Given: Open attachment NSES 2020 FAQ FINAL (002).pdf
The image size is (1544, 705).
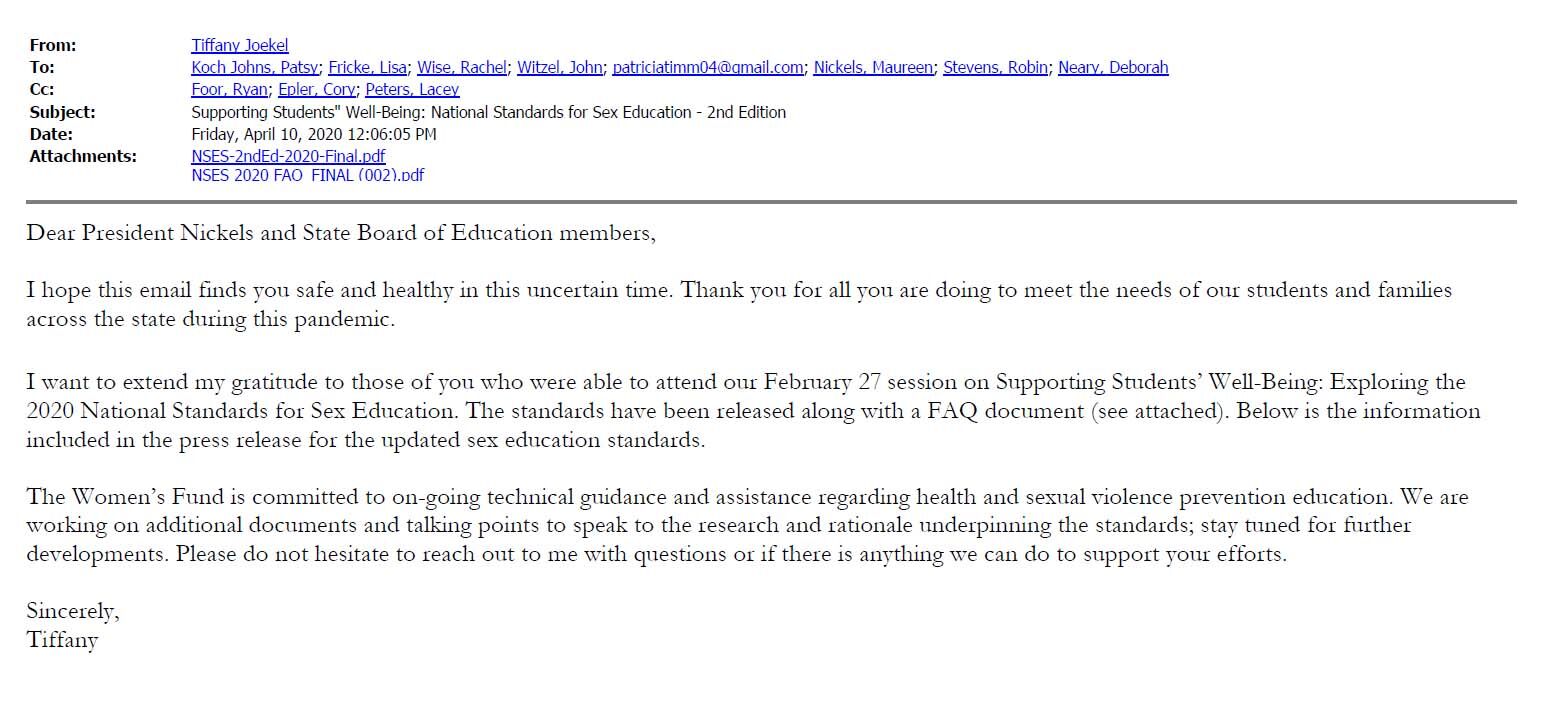Looking at the screenshot, I should coord(307,175).
